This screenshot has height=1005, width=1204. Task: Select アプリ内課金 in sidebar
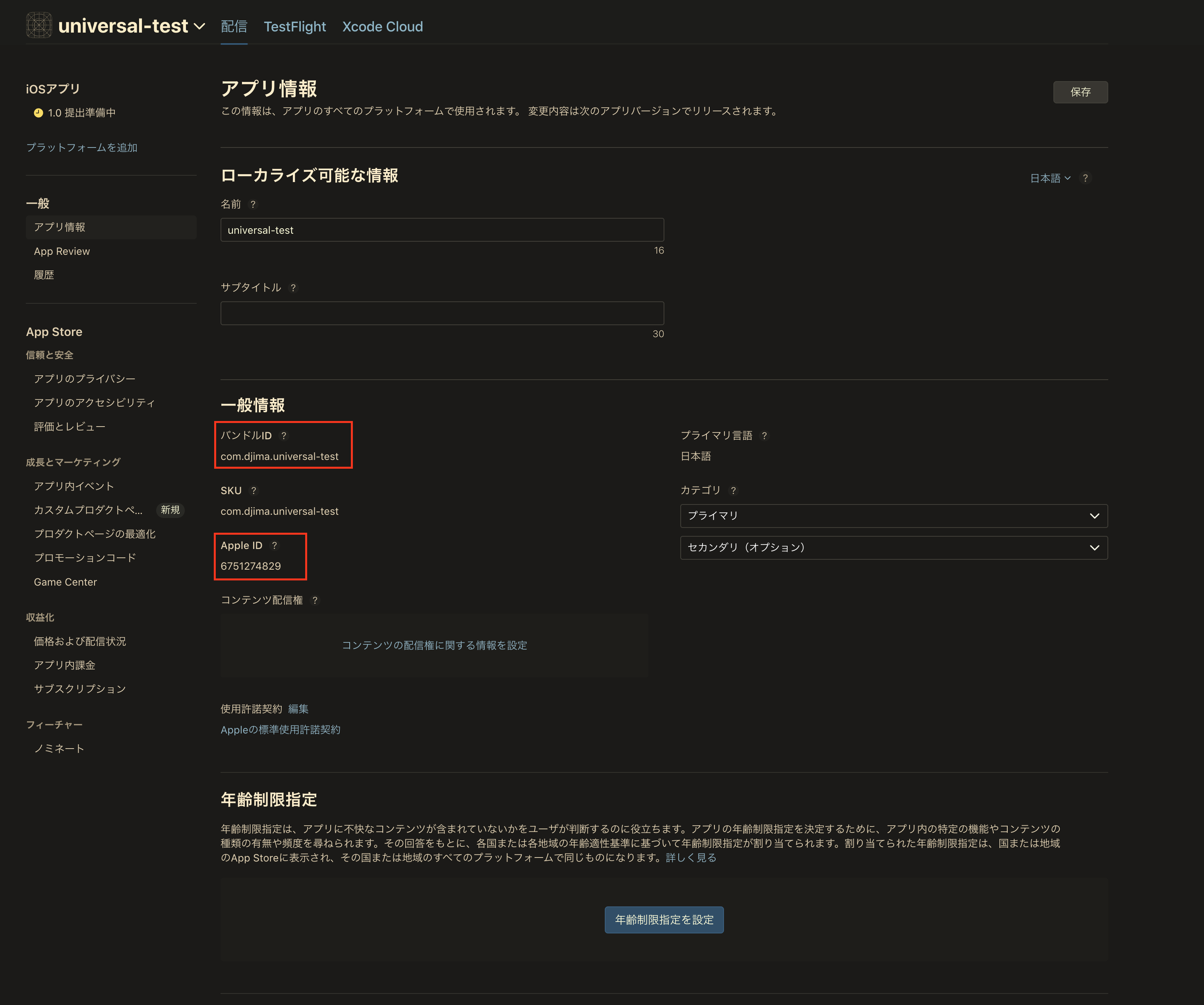65,665
